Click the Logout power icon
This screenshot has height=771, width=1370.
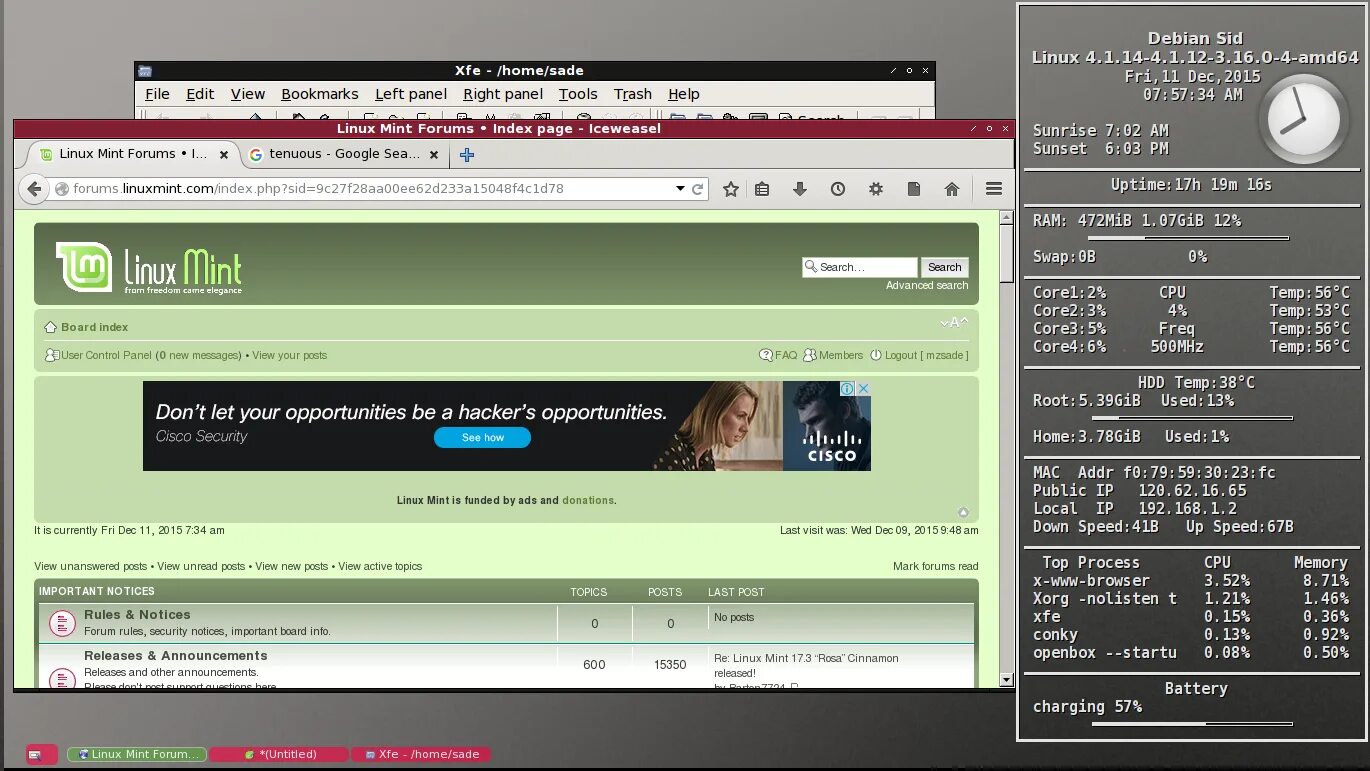tap(876, 355)
